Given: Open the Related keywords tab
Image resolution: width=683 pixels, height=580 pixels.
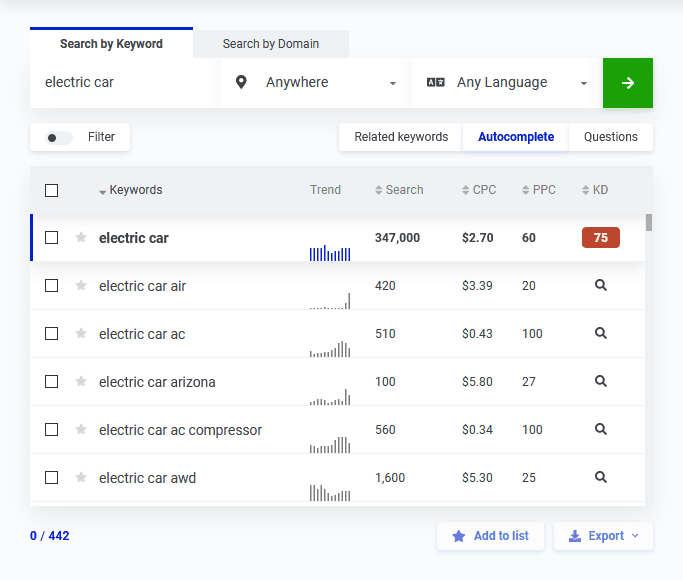Looking at the screenshot, I should [x=401, y=137].
